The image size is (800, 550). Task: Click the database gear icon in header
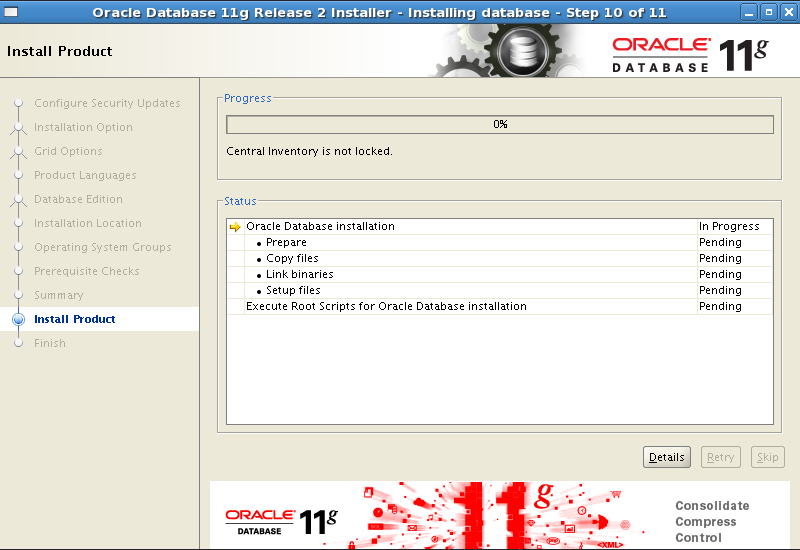point(522,51)
